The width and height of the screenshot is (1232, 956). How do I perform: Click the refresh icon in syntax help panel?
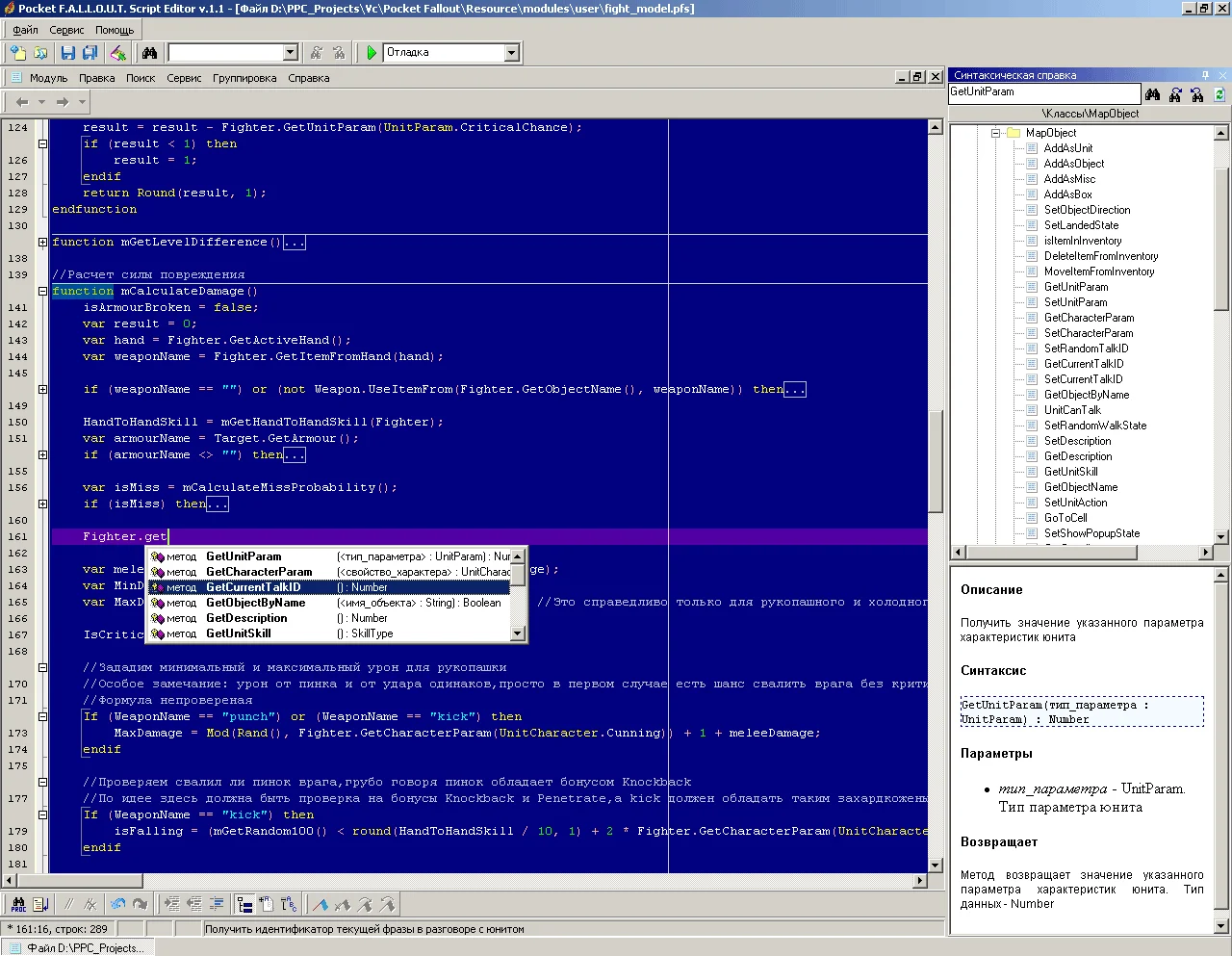[1219, 94]
